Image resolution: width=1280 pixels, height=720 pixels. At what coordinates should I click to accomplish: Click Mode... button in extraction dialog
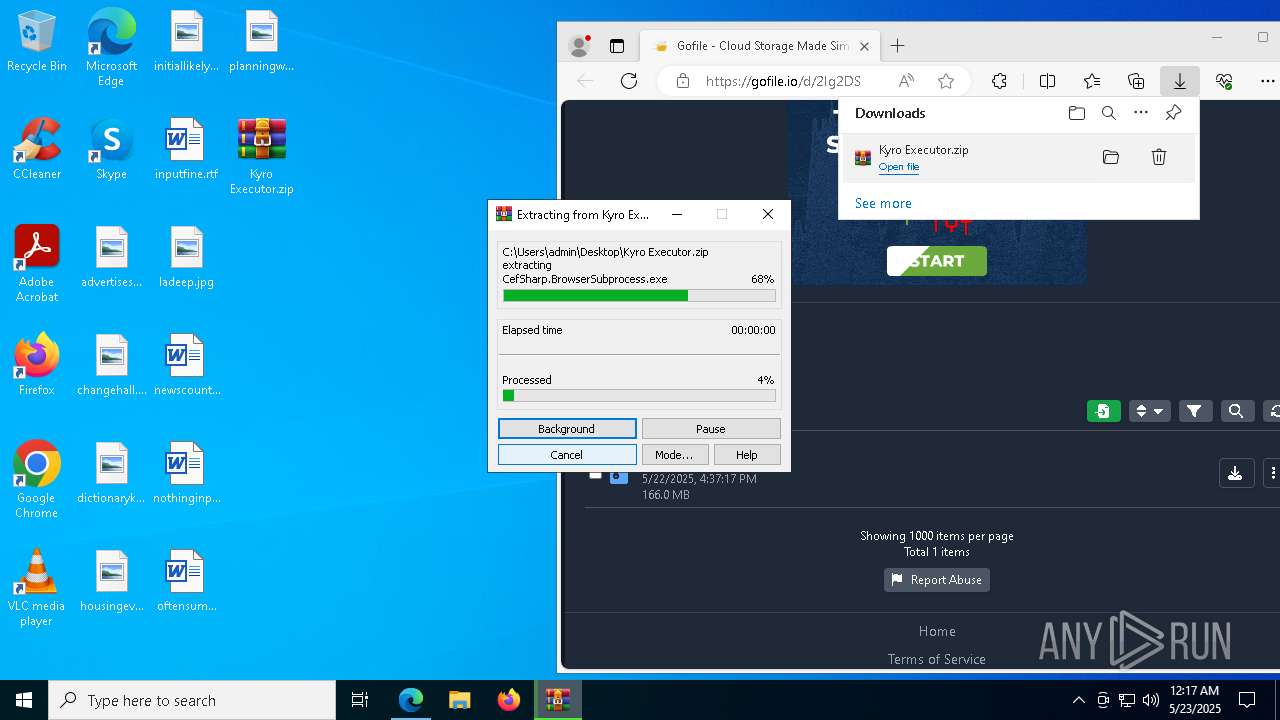point(674,455)
